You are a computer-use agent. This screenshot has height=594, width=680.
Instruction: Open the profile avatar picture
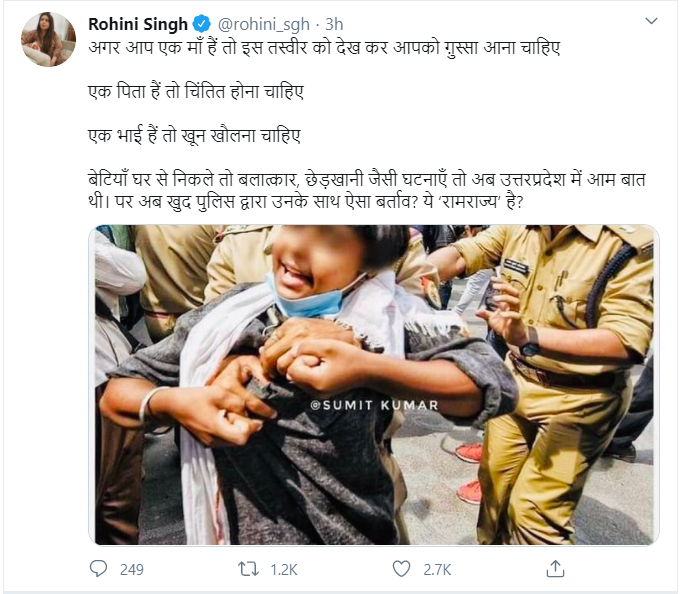[x=48, y=40]
